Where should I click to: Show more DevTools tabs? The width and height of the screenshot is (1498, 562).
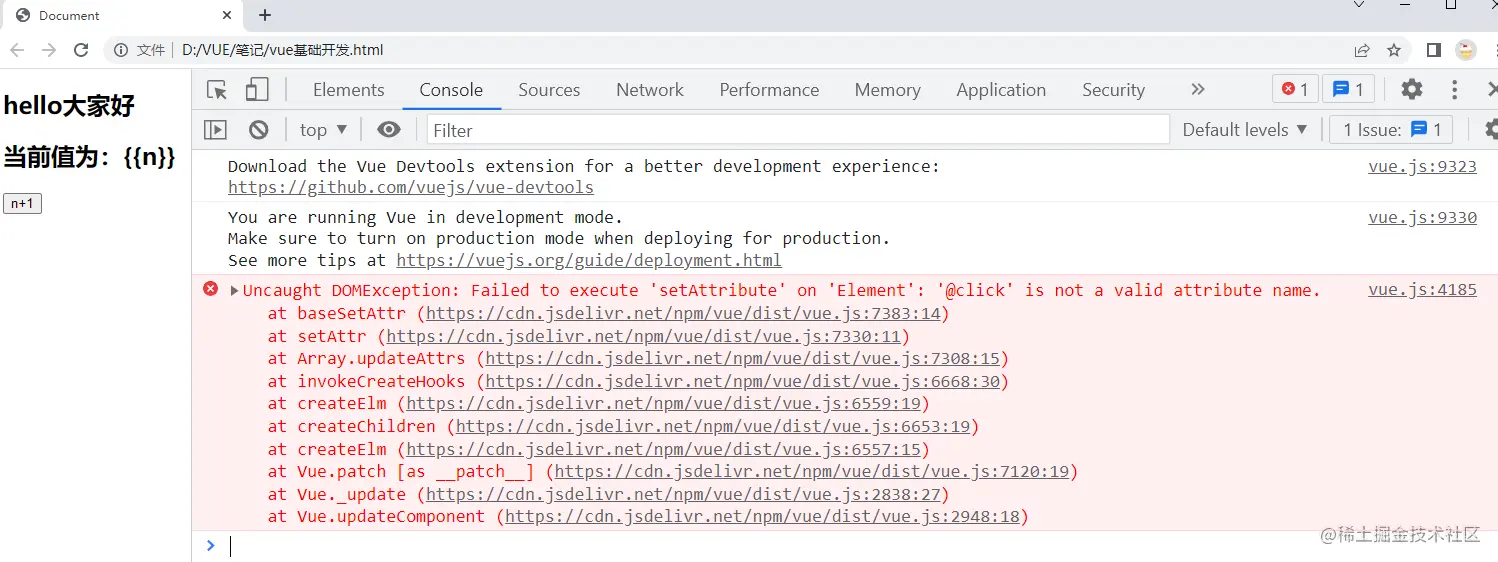[x=1198, y=89]
